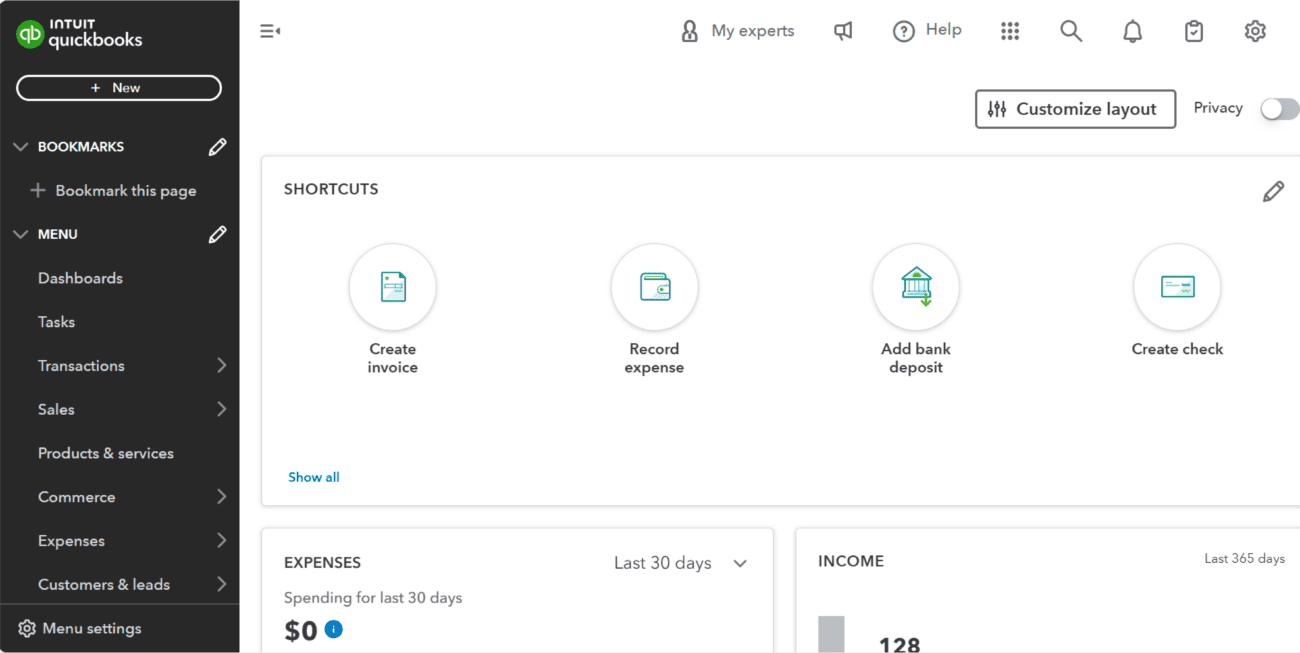Click the settings gear in top bar
This screenshot has height=653, width=1300.
point(1255,31)
